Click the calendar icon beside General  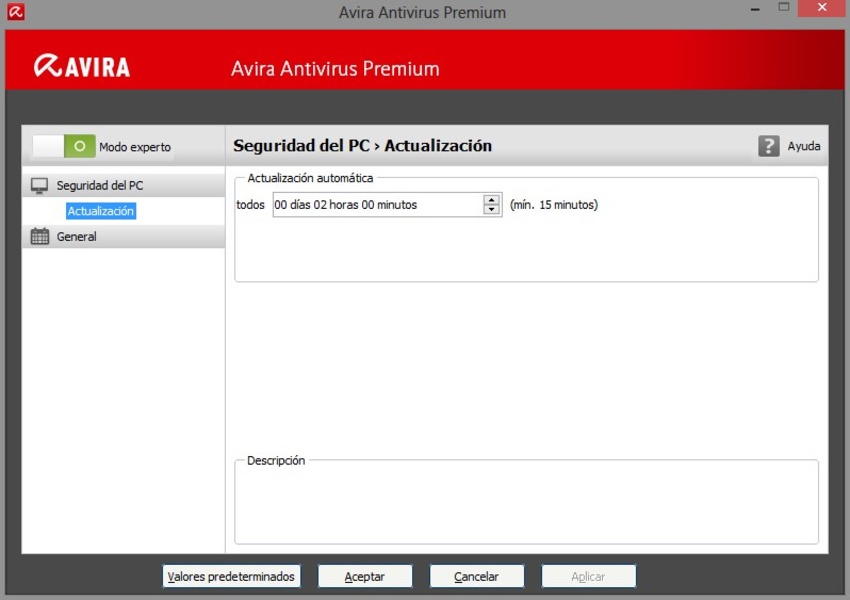(40, 237)
